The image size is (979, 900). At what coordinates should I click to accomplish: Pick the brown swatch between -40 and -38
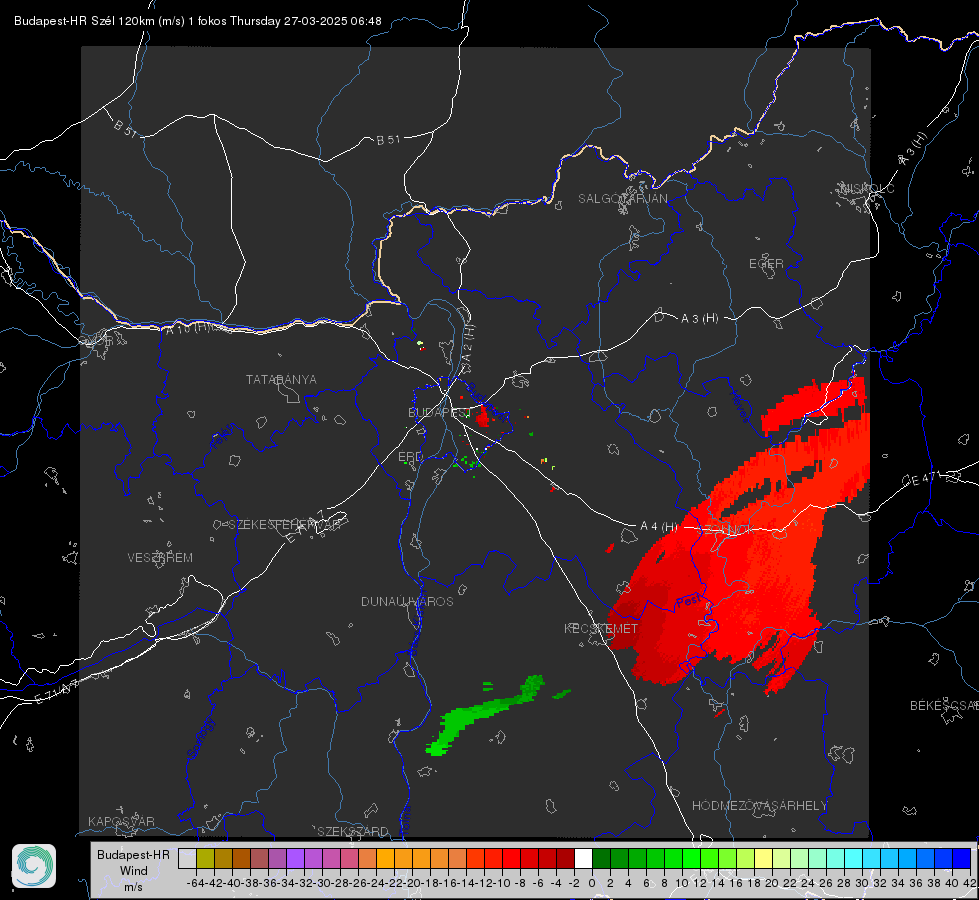click(241, 859)
